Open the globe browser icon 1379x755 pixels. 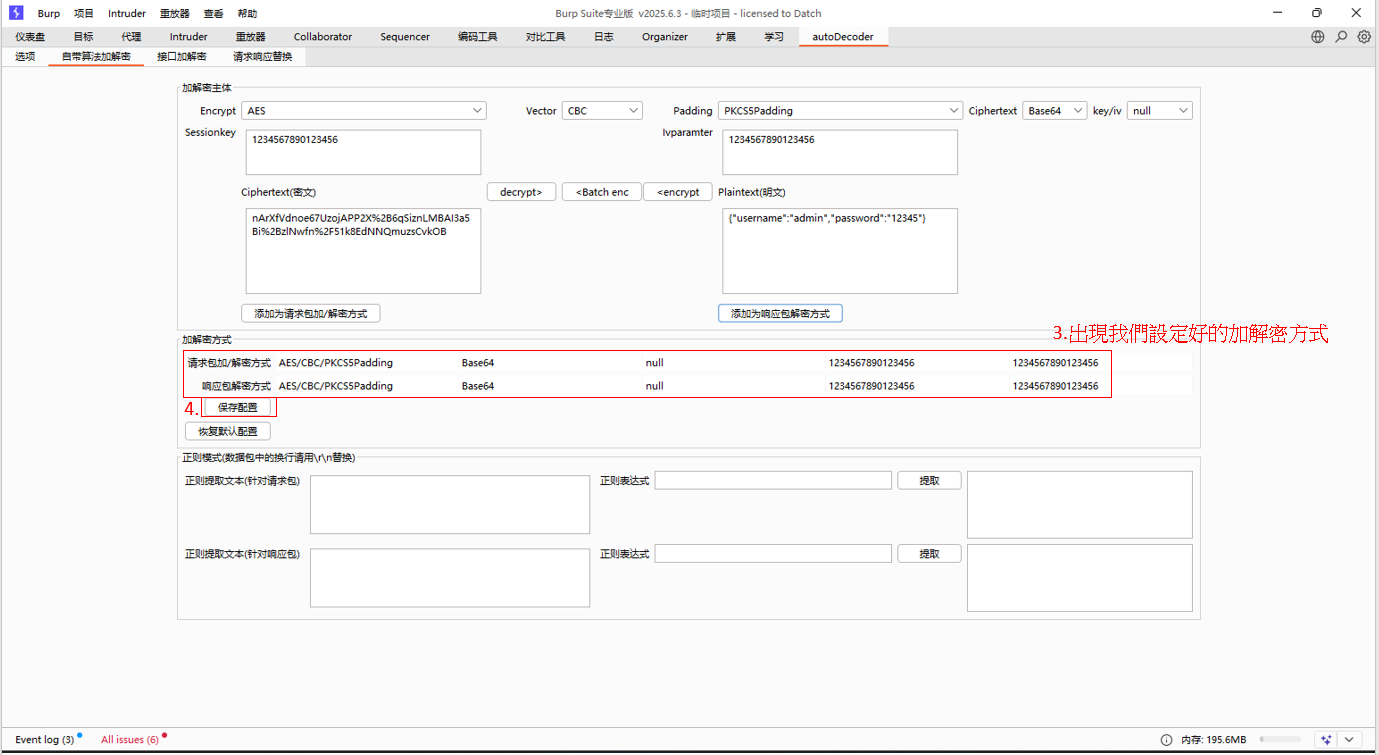coord(1318,37)
